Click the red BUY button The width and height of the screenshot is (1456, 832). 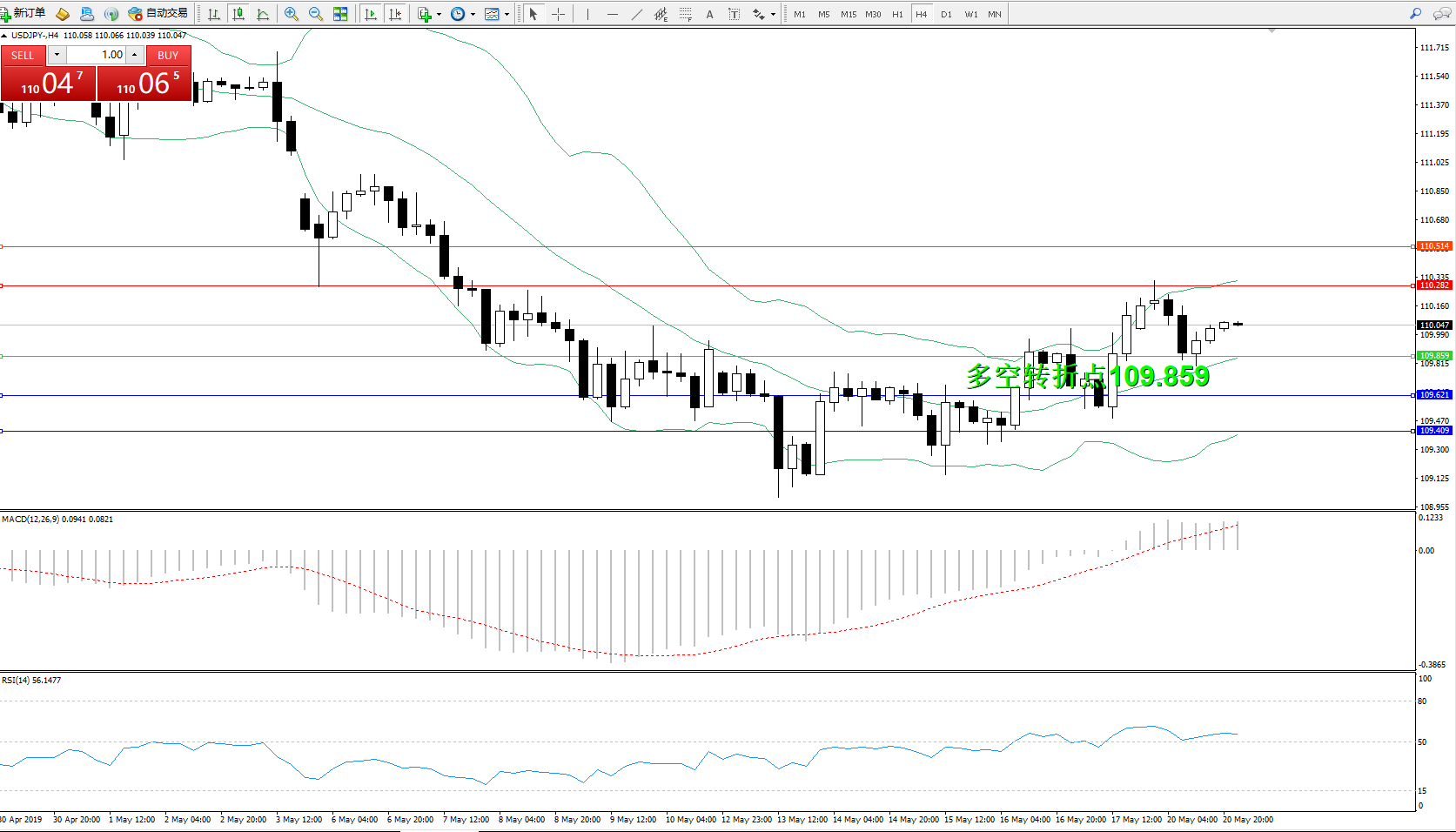point(168,55)
